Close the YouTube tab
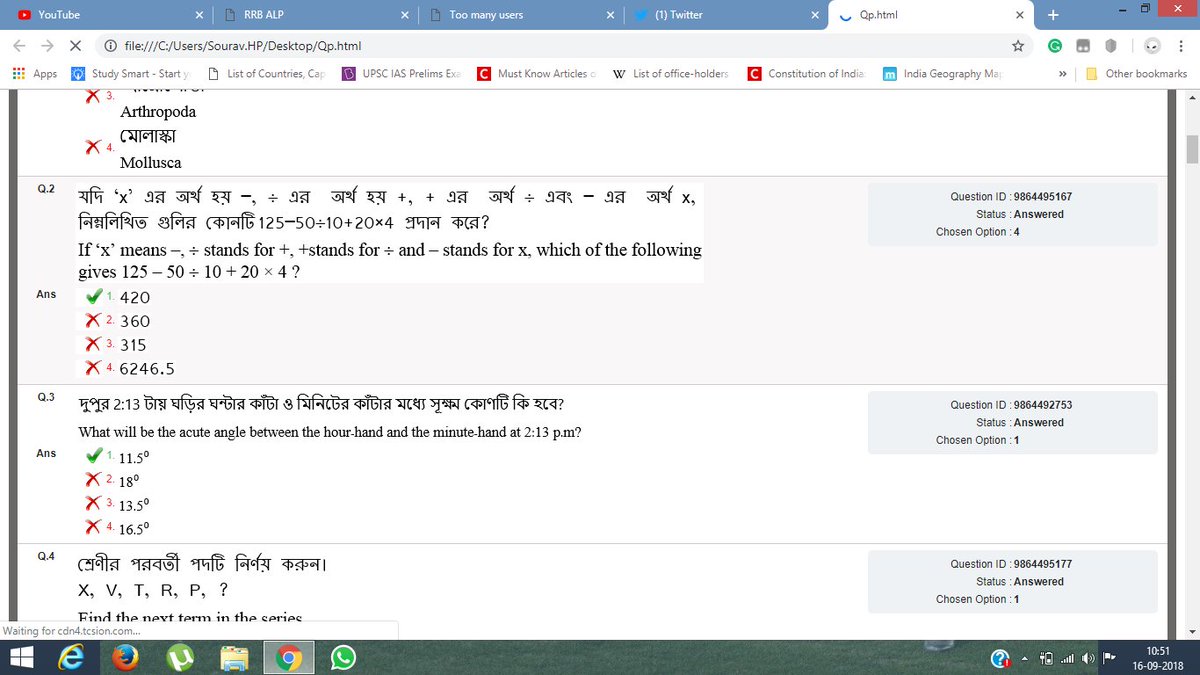 [200, 15]
